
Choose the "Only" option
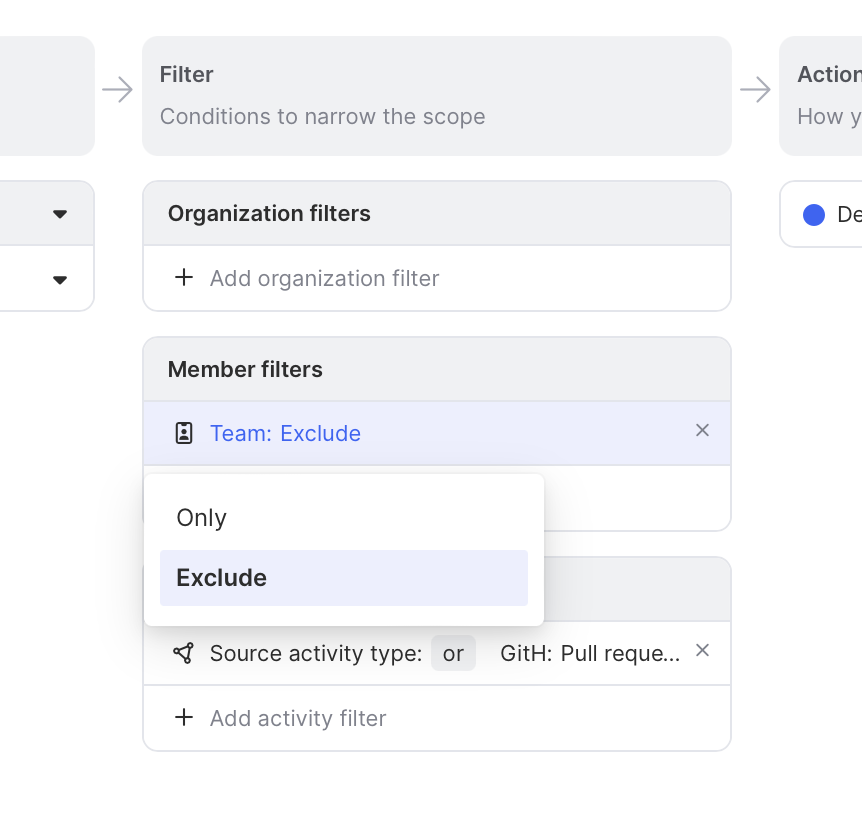[202, 518]
